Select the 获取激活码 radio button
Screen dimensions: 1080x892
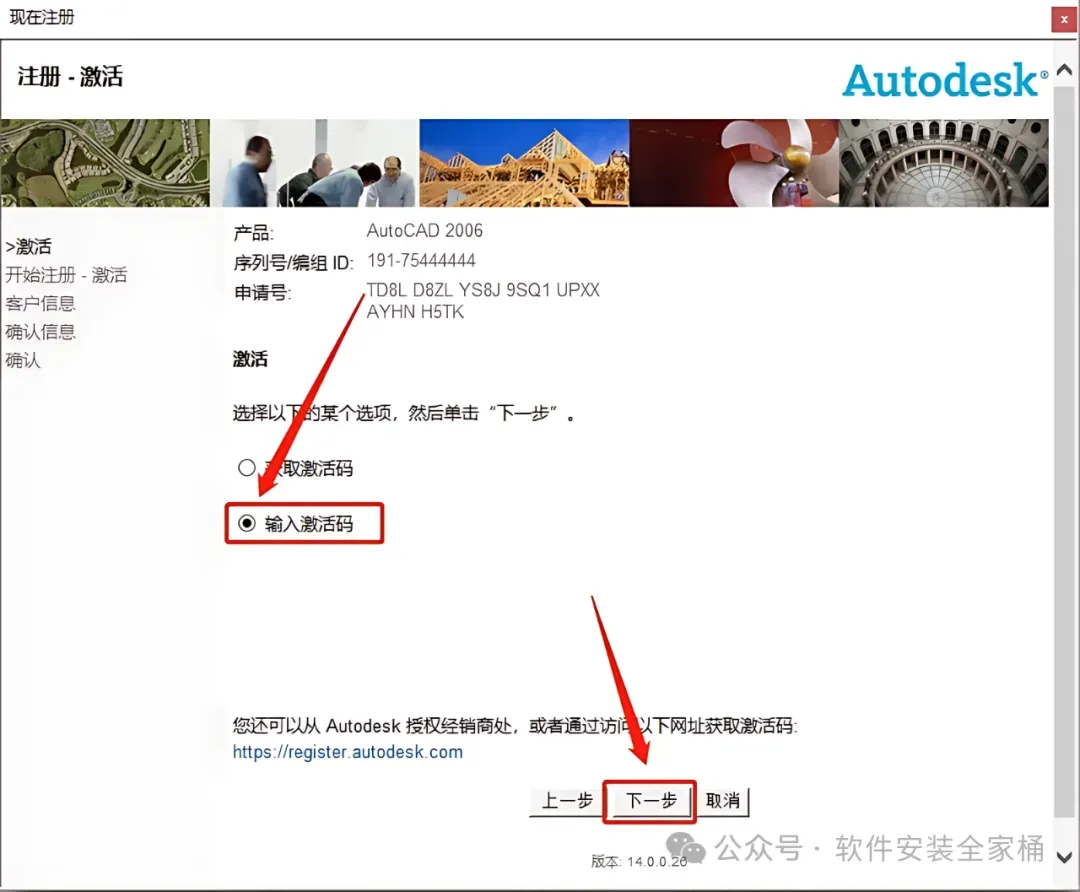click(247, 468)
